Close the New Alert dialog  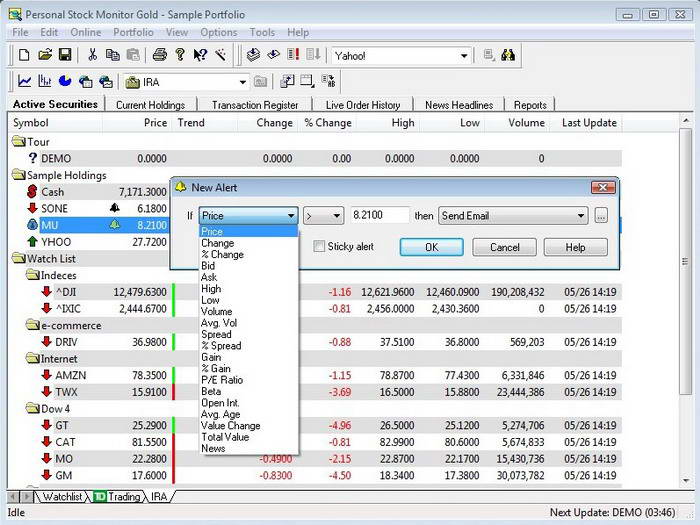pos(603,188)
